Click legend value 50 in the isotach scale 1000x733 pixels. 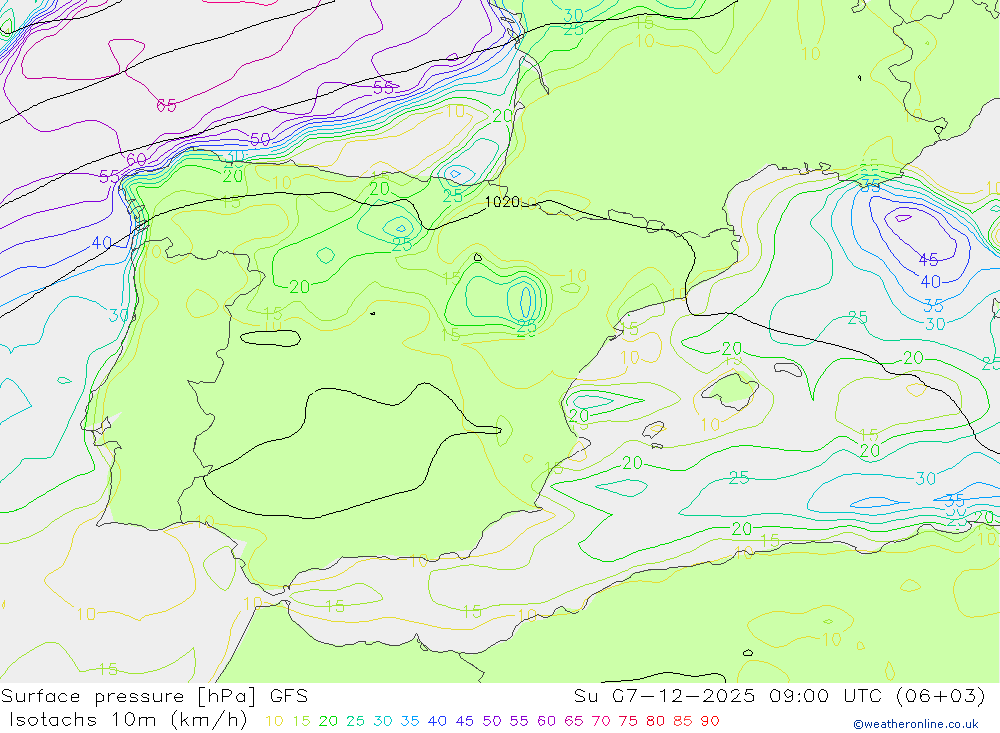[x=492, y=721]
